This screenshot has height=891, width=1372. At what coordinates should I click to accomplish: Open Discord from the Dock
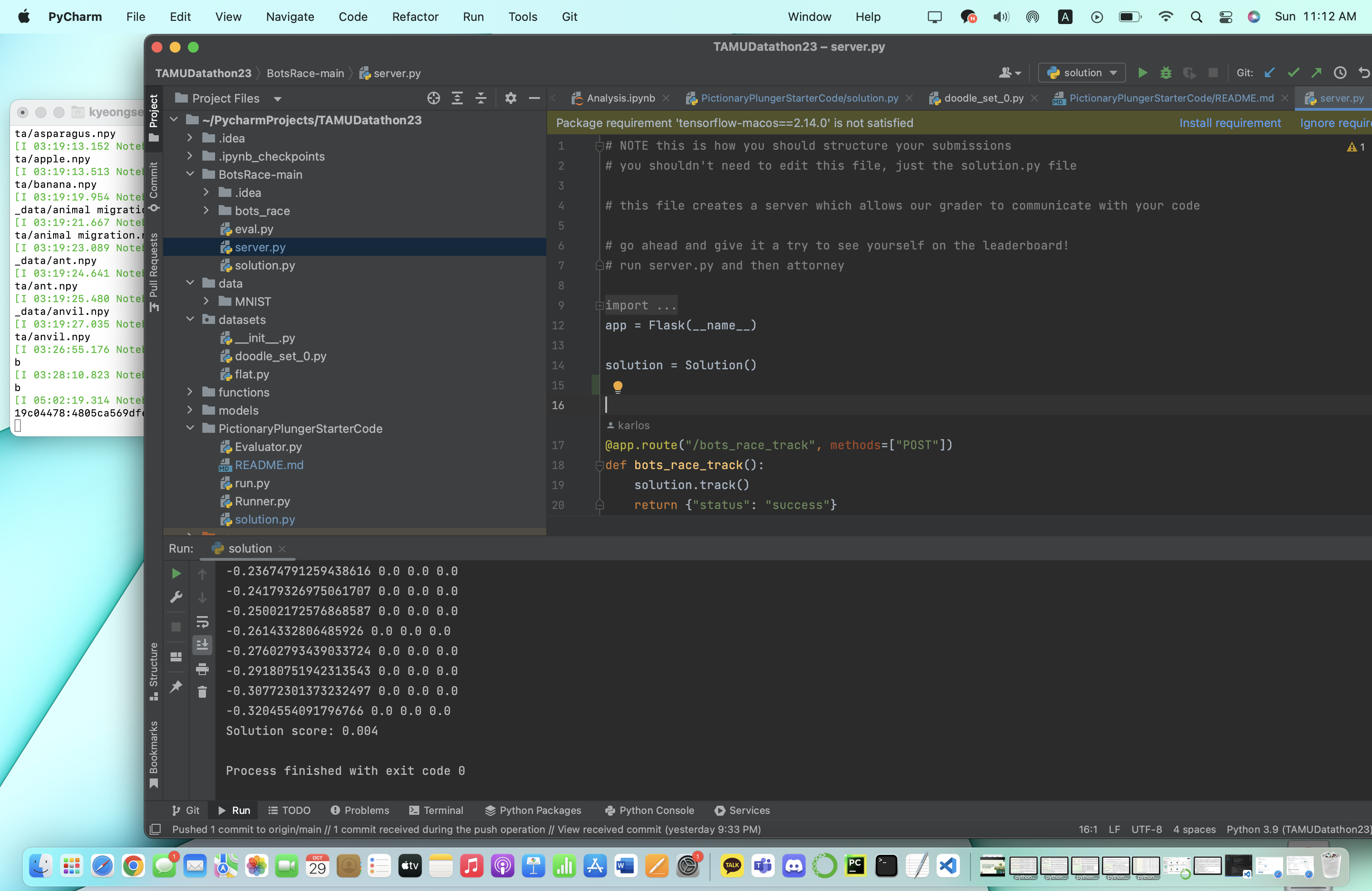pyautogui.click(x=794, y=865)
